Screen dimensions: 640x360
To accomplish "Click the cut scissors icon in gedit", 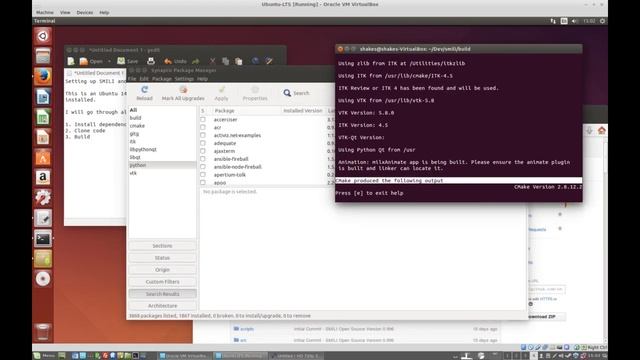I will pos(212,61).
